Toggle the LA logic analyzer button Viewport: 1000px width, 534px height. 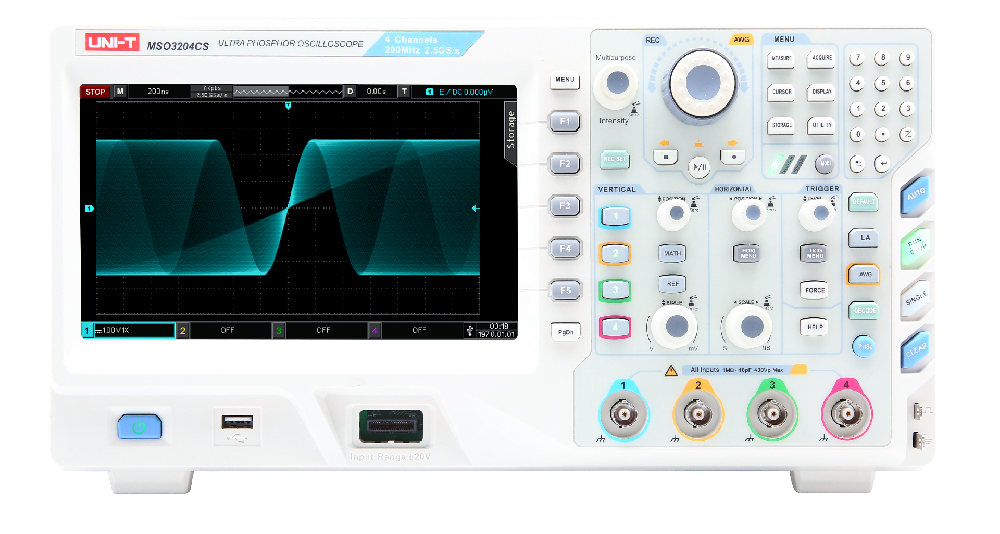(x=864, y=238)
